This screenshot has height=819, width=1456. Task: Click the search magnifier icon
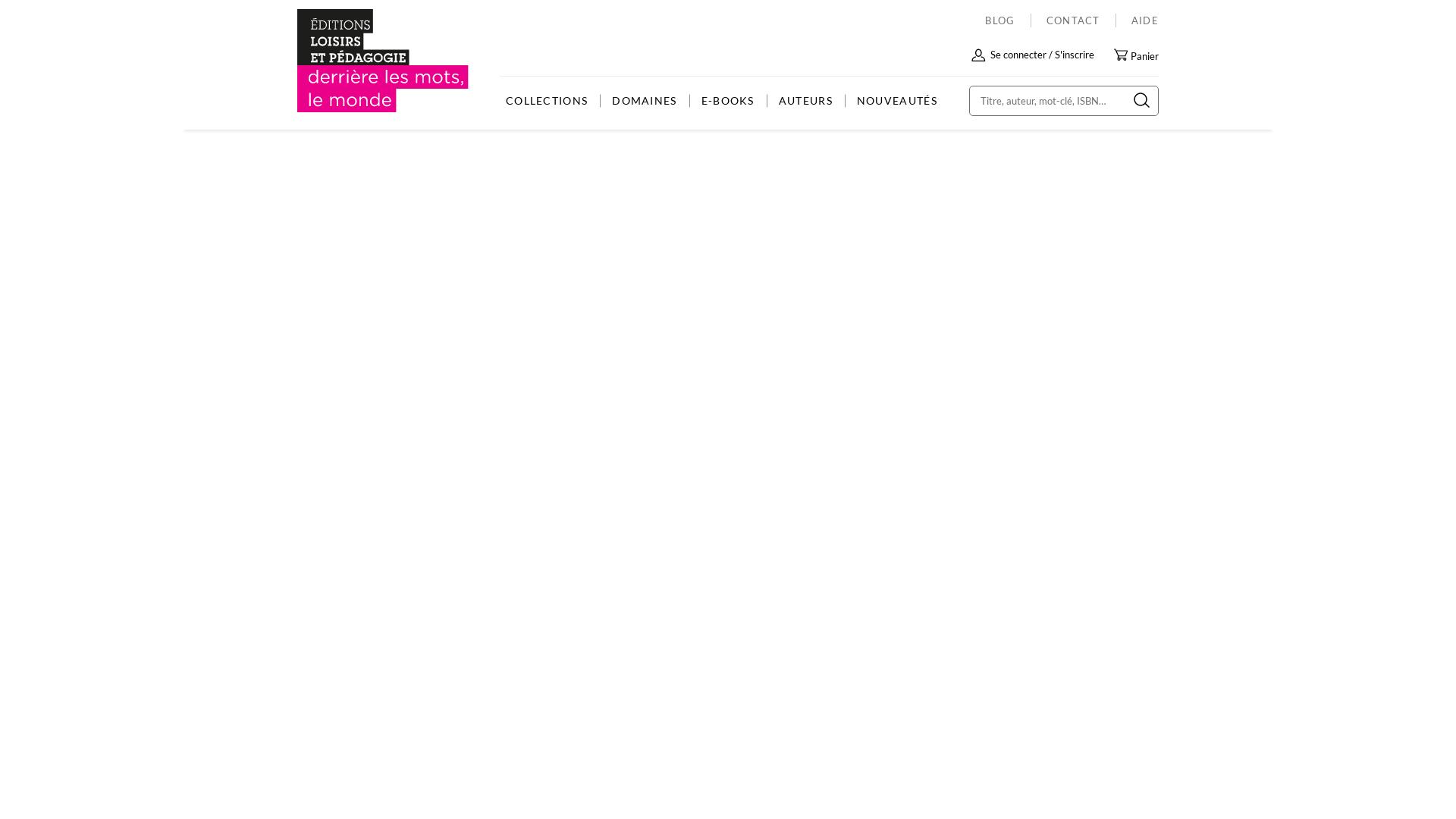1141,101
